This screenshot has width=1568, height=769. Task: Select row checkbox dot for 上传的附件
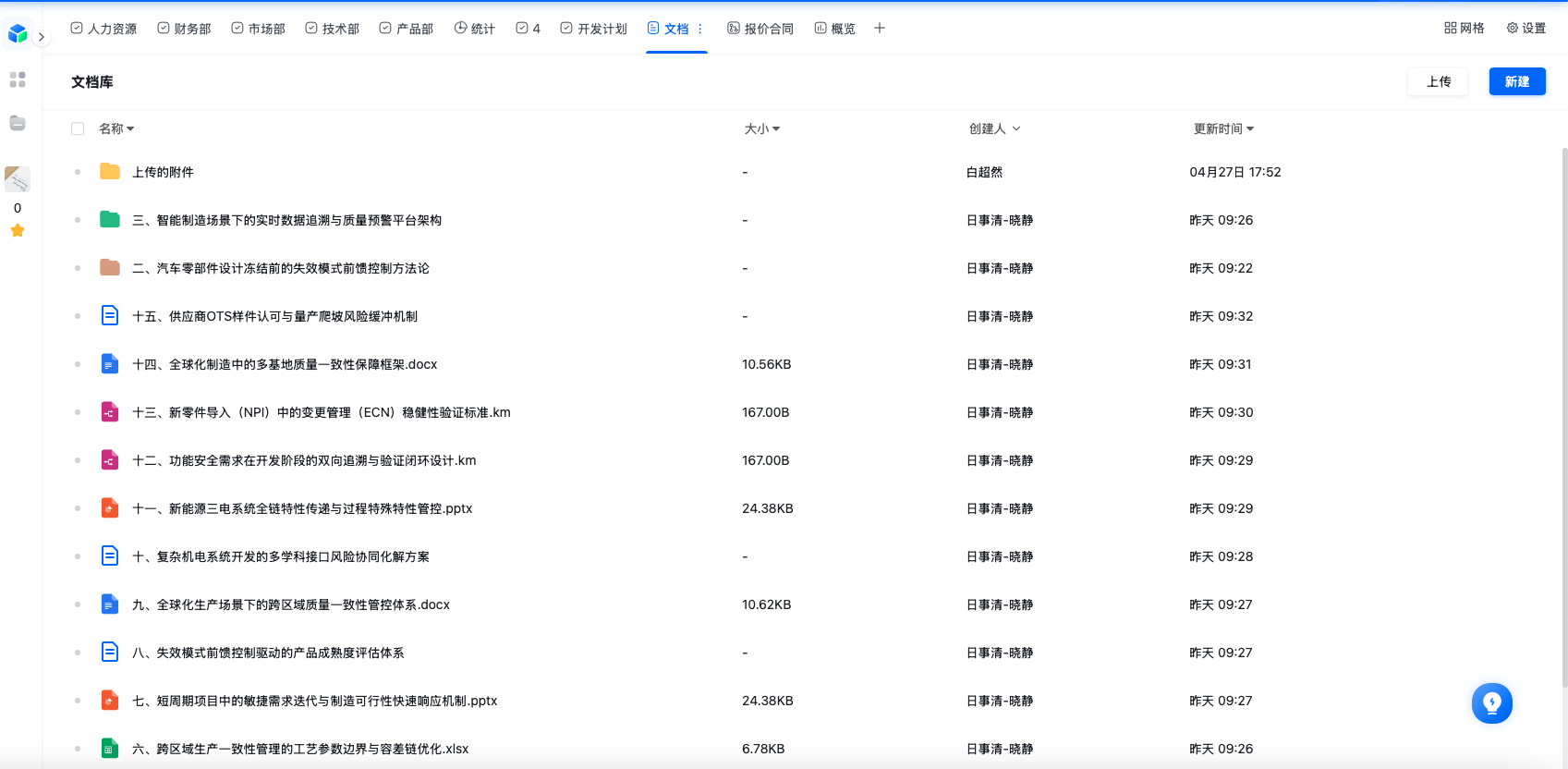coord(78,172)
